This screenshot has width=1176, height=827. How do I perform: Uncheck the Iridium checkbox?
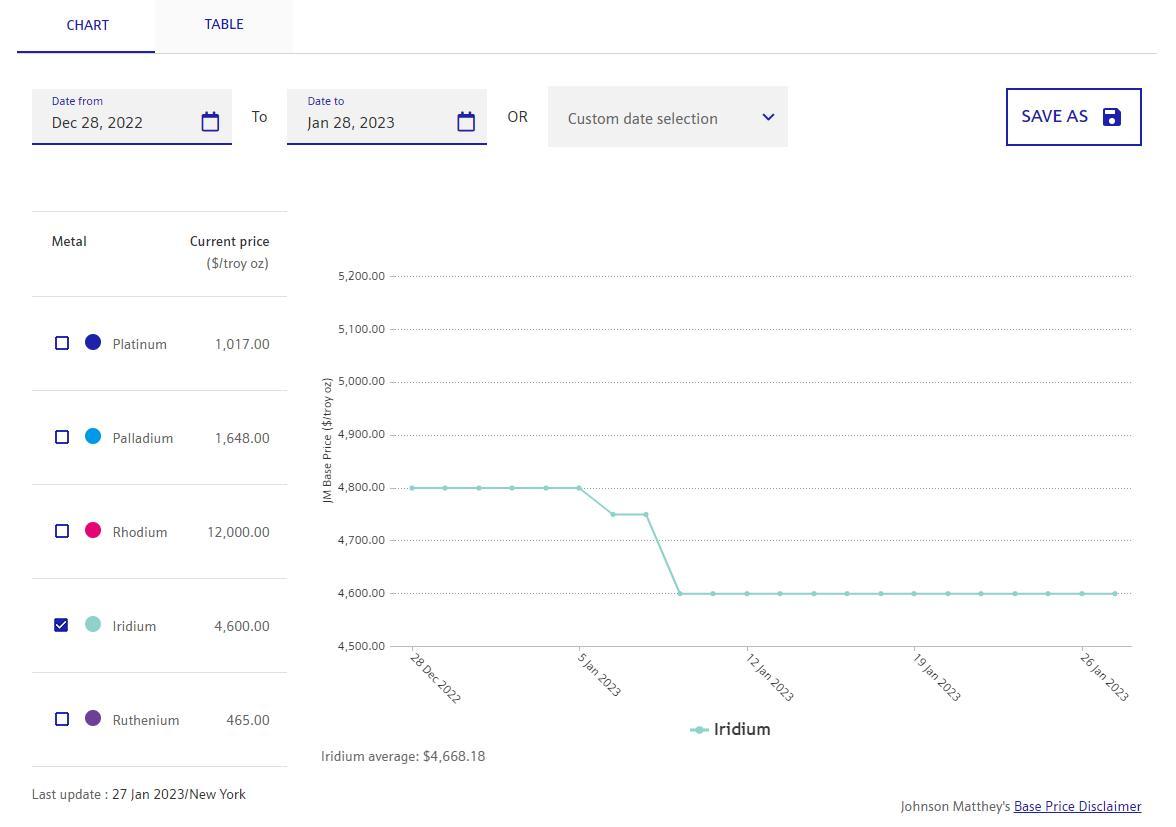[62, 625]
